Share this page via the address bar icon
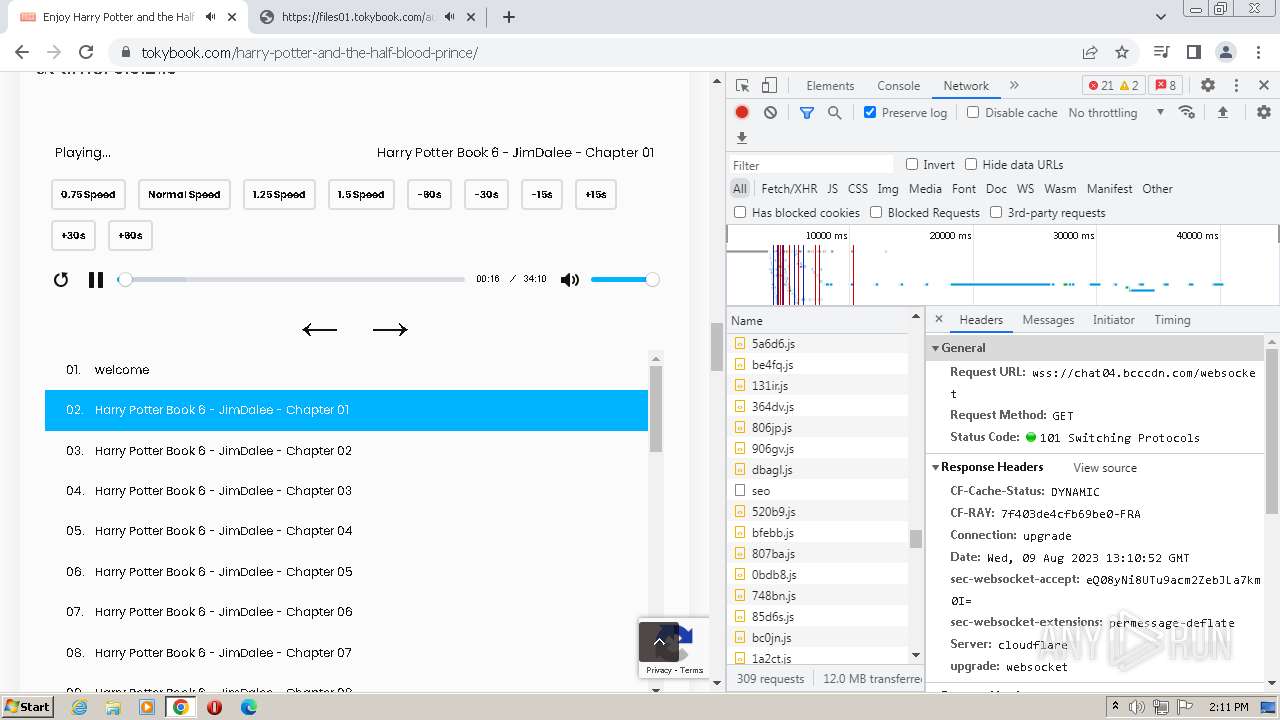This screenshot has height=720, width=1280. click(x=1089, y=52)
